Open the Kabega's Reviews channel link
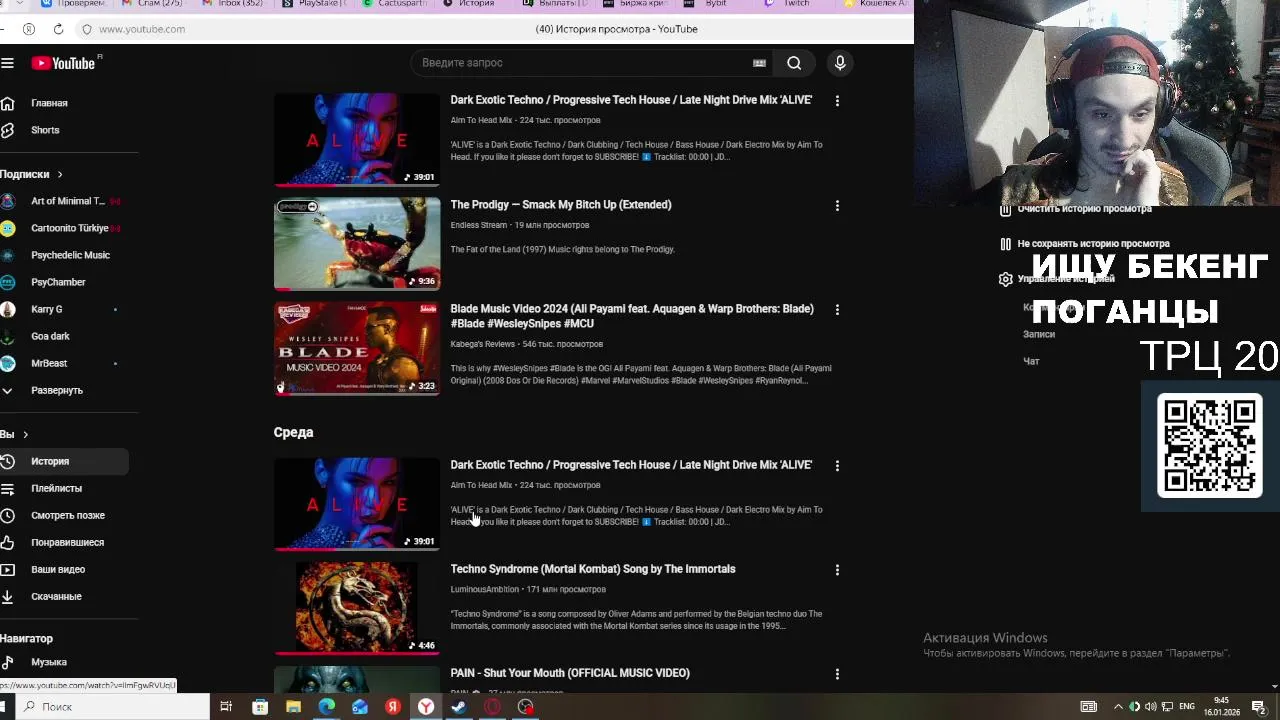Viewport: 1280px width, 720px height. click(x=482, y=344)
